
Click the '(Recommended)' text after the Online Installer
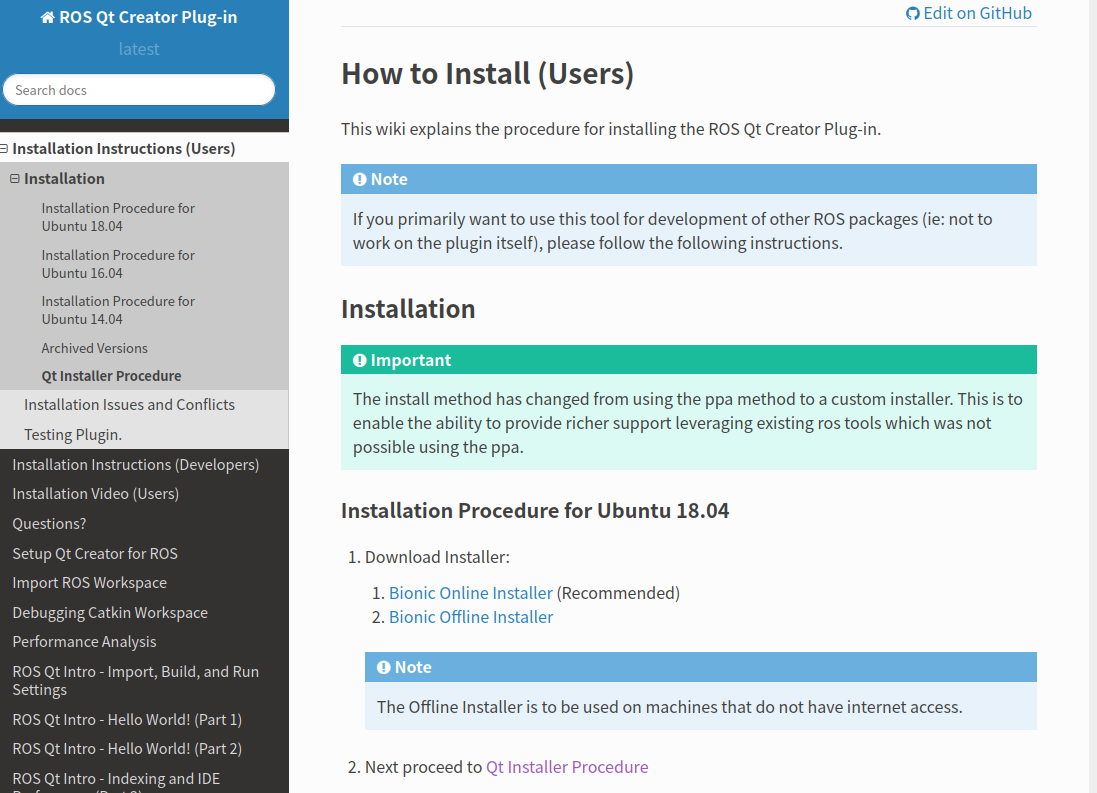[618, 593]
